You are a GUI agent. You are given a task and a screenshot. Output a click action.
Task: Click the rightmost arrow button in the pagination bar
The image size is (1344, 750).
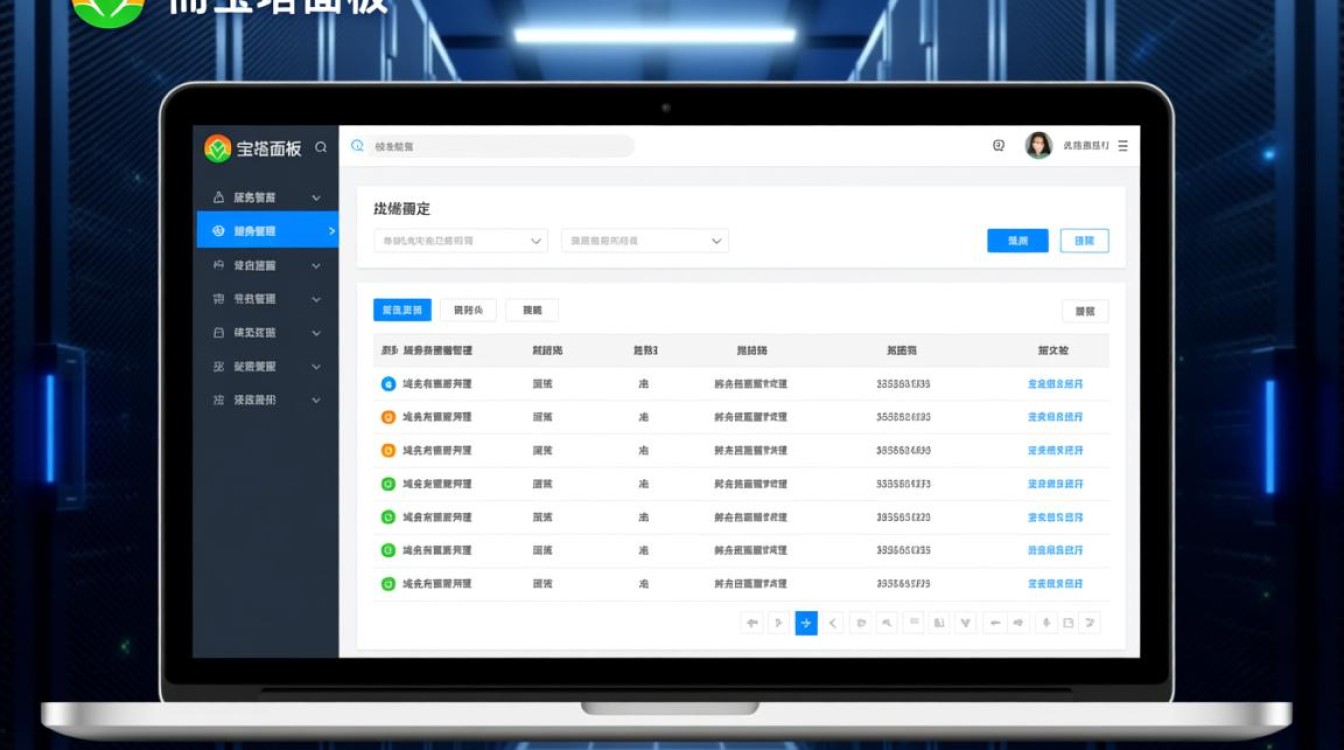click(x=1090, y=623)
